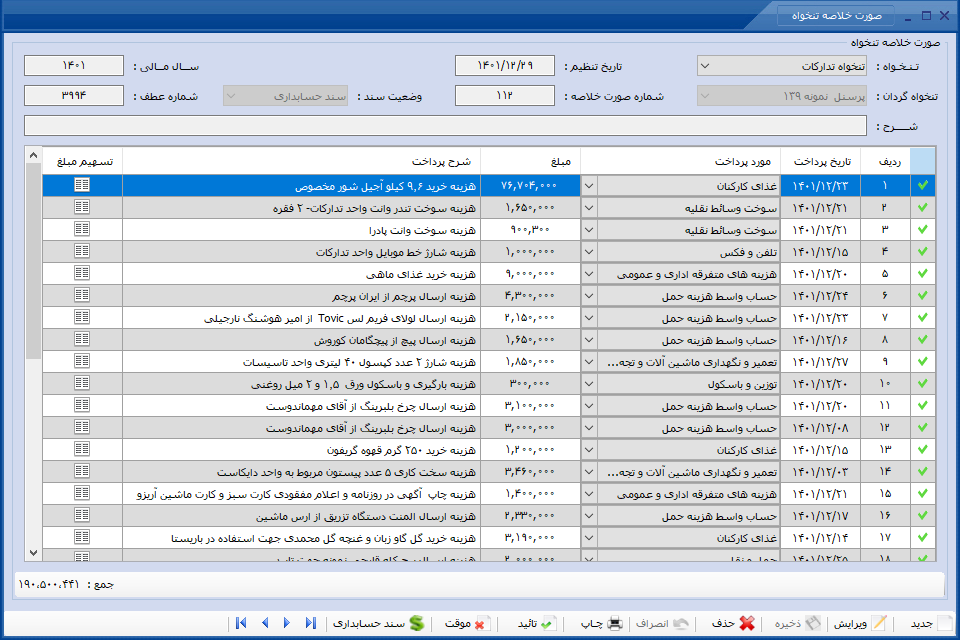Image resolution: width=960 pixels, height=640 pixels.
Task: Open amount-split grid icon for row ۴
Action: [x=82, y=251]
